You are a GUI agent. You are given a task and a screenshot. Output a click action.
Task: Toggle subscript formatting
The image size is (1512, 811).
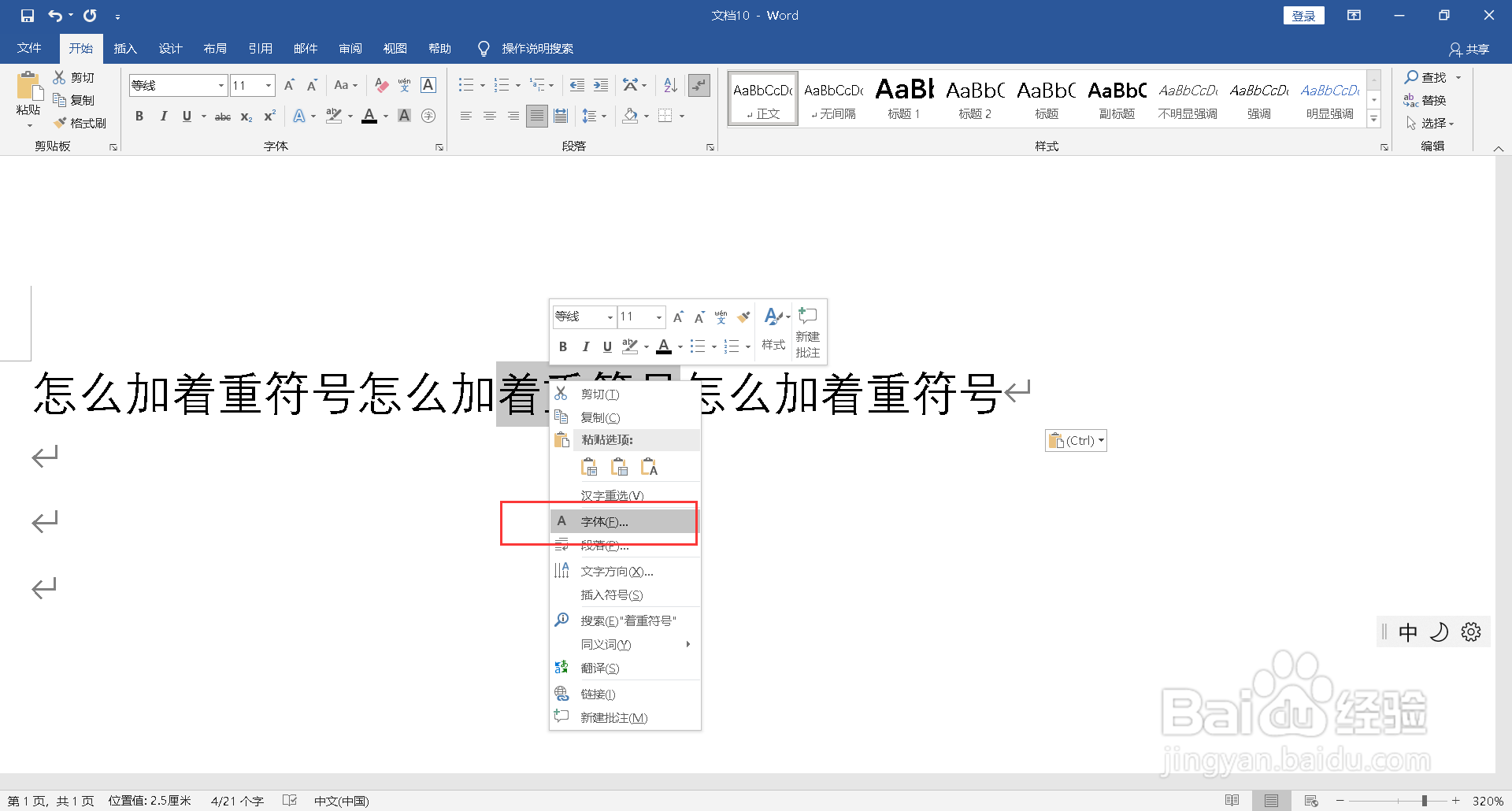tap(246, 116)
